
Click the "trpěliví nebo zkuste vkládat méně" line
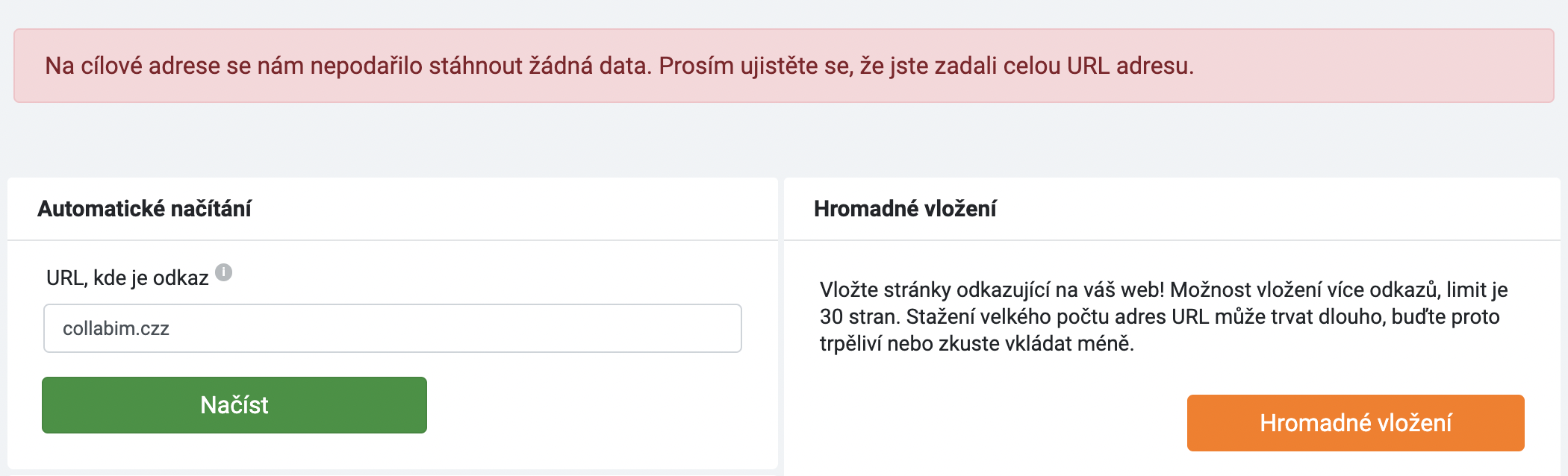[977, 344]
